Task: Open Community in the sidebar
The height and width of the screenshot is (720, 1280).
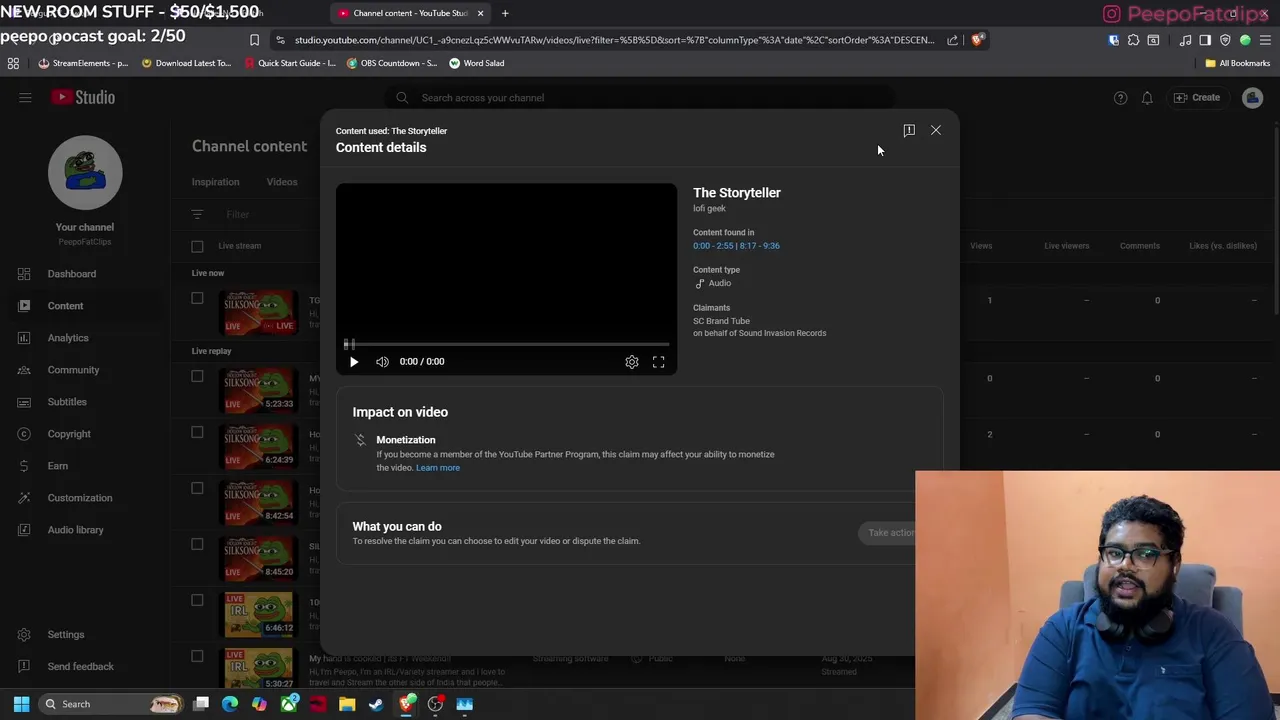Action: [73, 370]
